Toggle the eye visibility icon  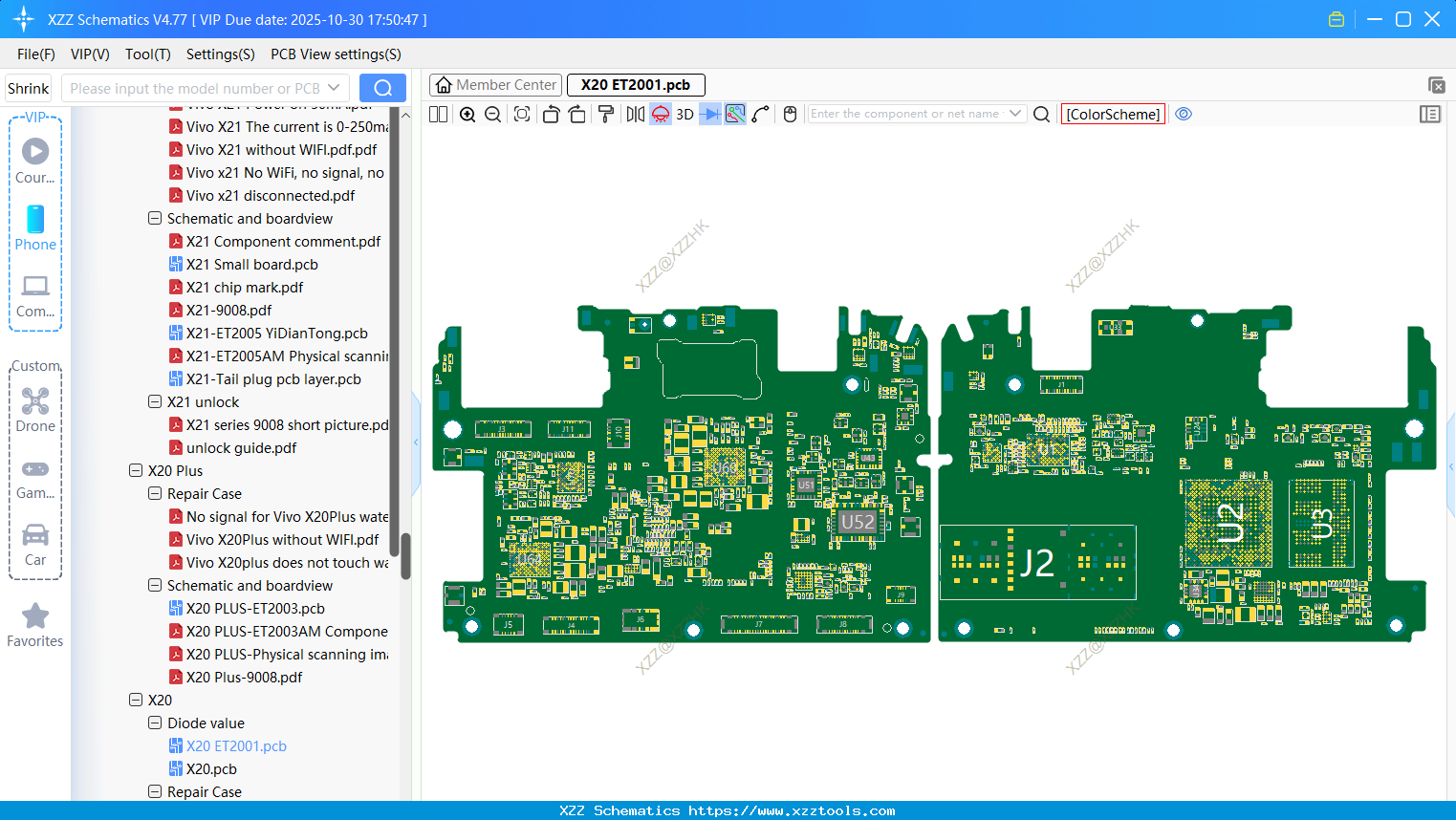[1184, 114]
